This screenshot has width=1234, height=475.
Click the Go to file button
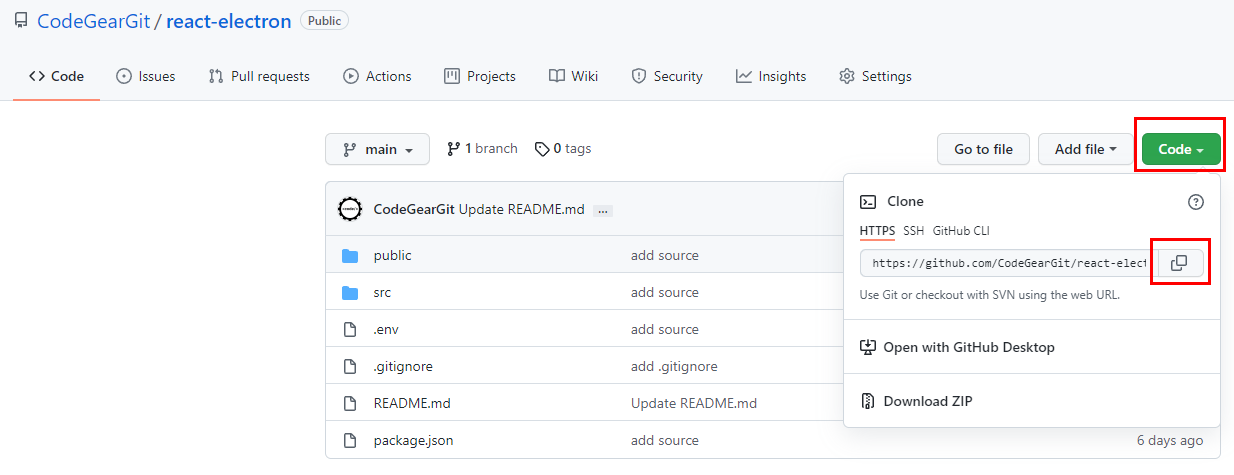tap(983, 149)
